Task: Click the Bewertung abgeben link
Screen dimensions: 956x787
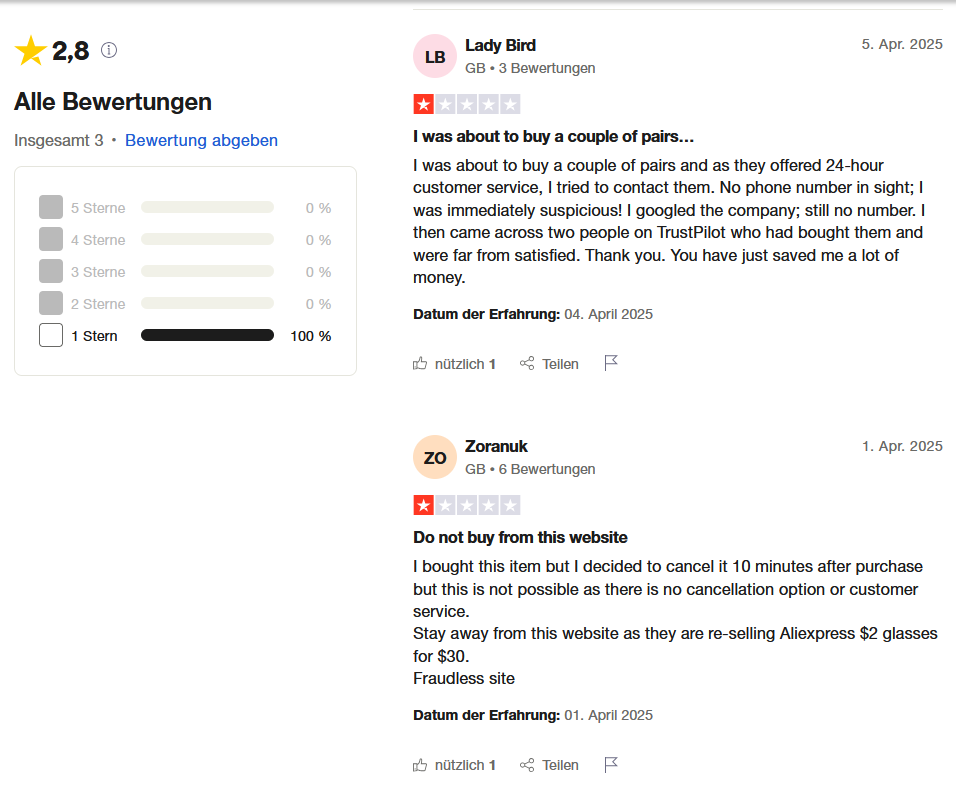Action: pos(201,140)
